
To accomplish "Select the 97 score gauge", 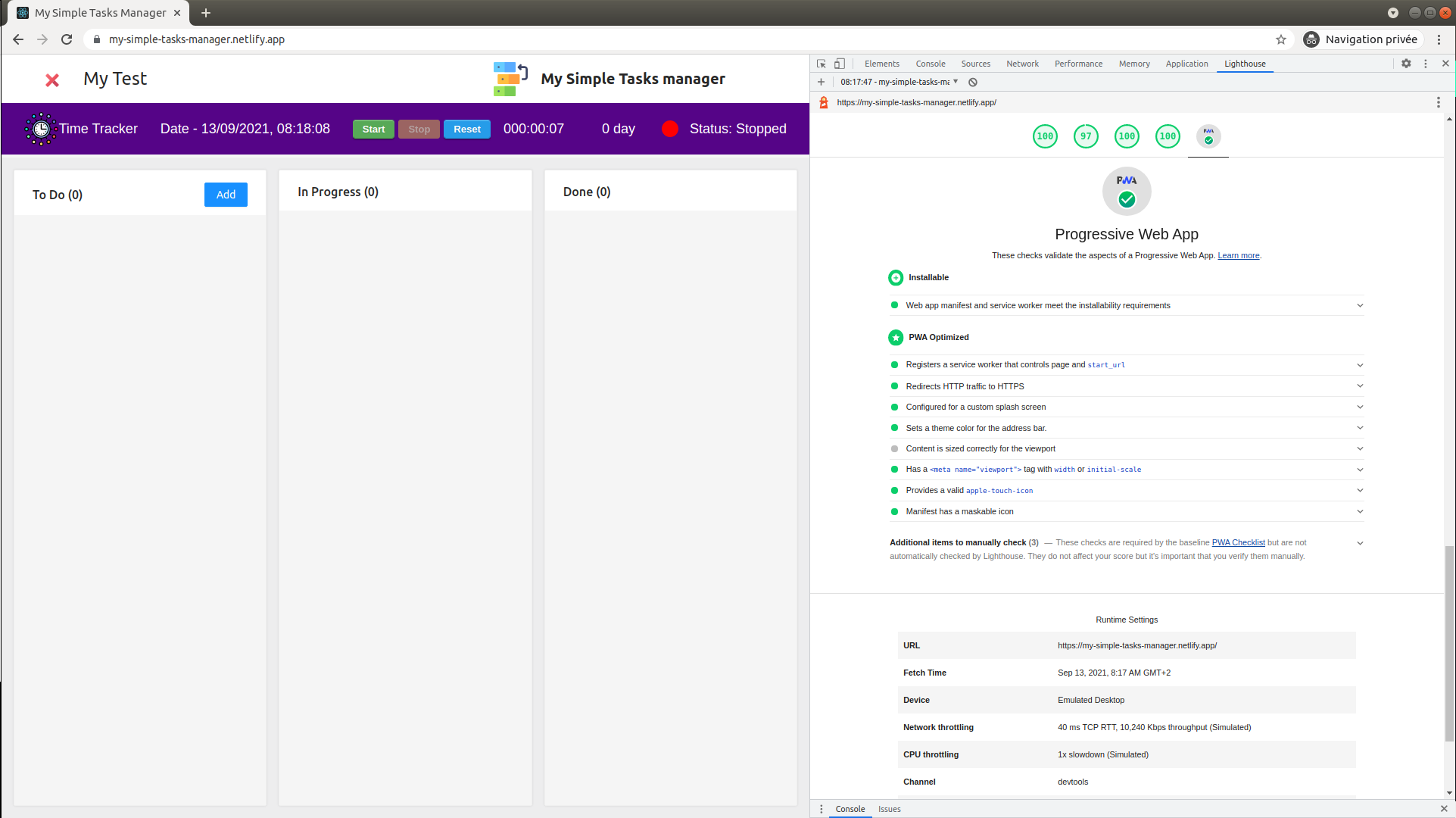I will pyautogui.click(x=1086, y=136).
